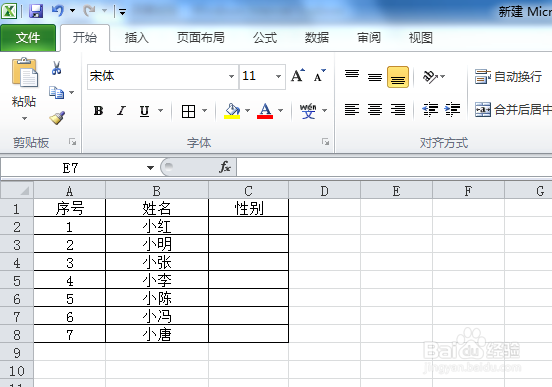Select cell containing 小红
This screenshot has width=552, height=387.
157,226
